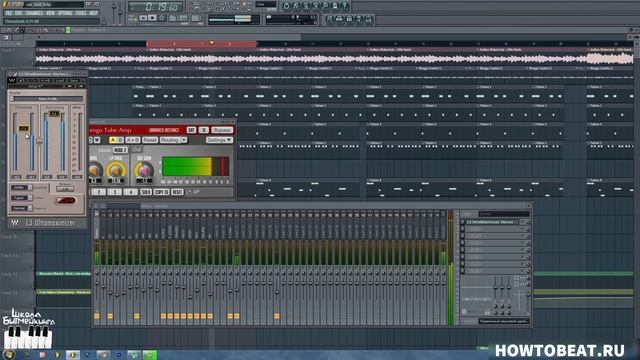Select channel group 4 in Tube Amp
Screen dimensions: 640x360
131,192
